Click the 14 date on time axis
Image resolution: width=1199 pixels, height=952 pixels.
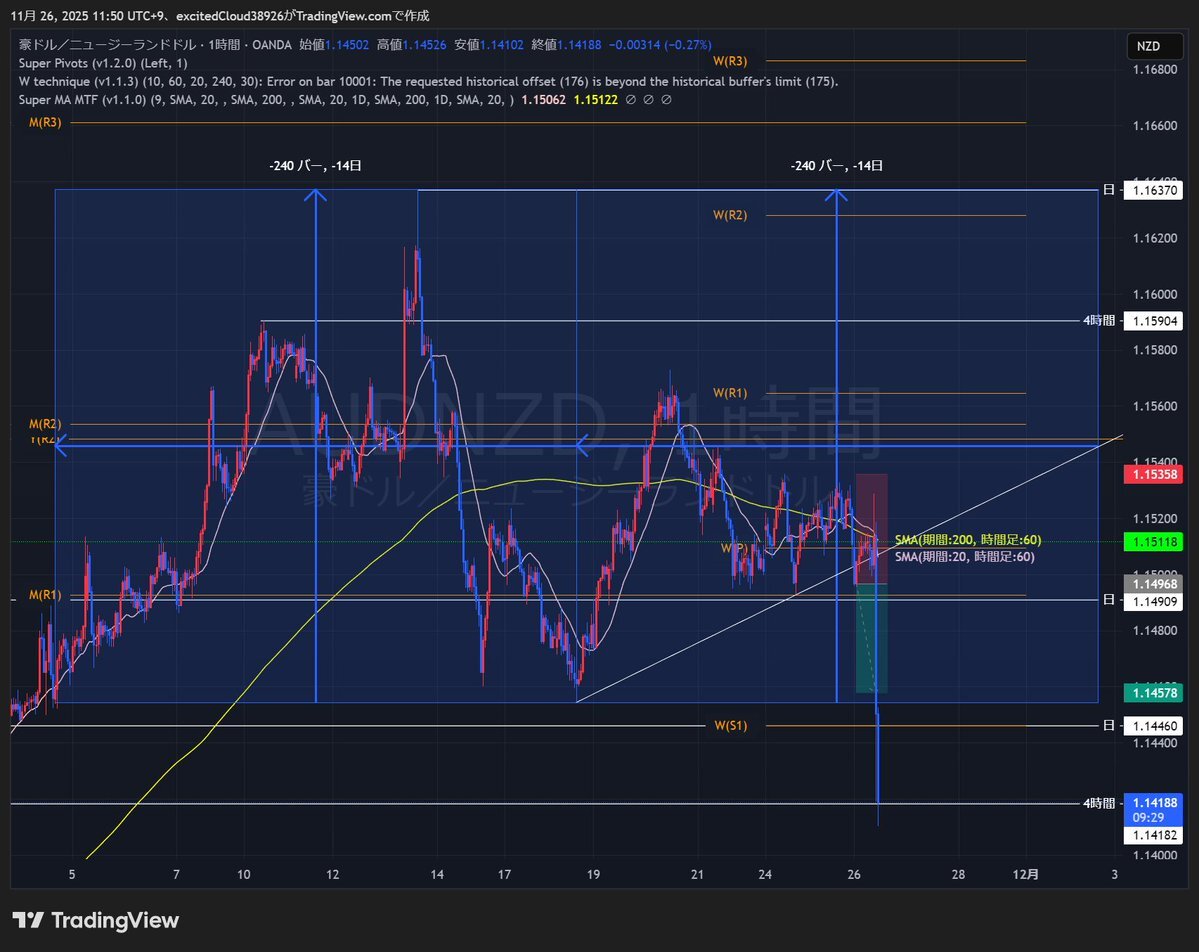tap(437, 874)
